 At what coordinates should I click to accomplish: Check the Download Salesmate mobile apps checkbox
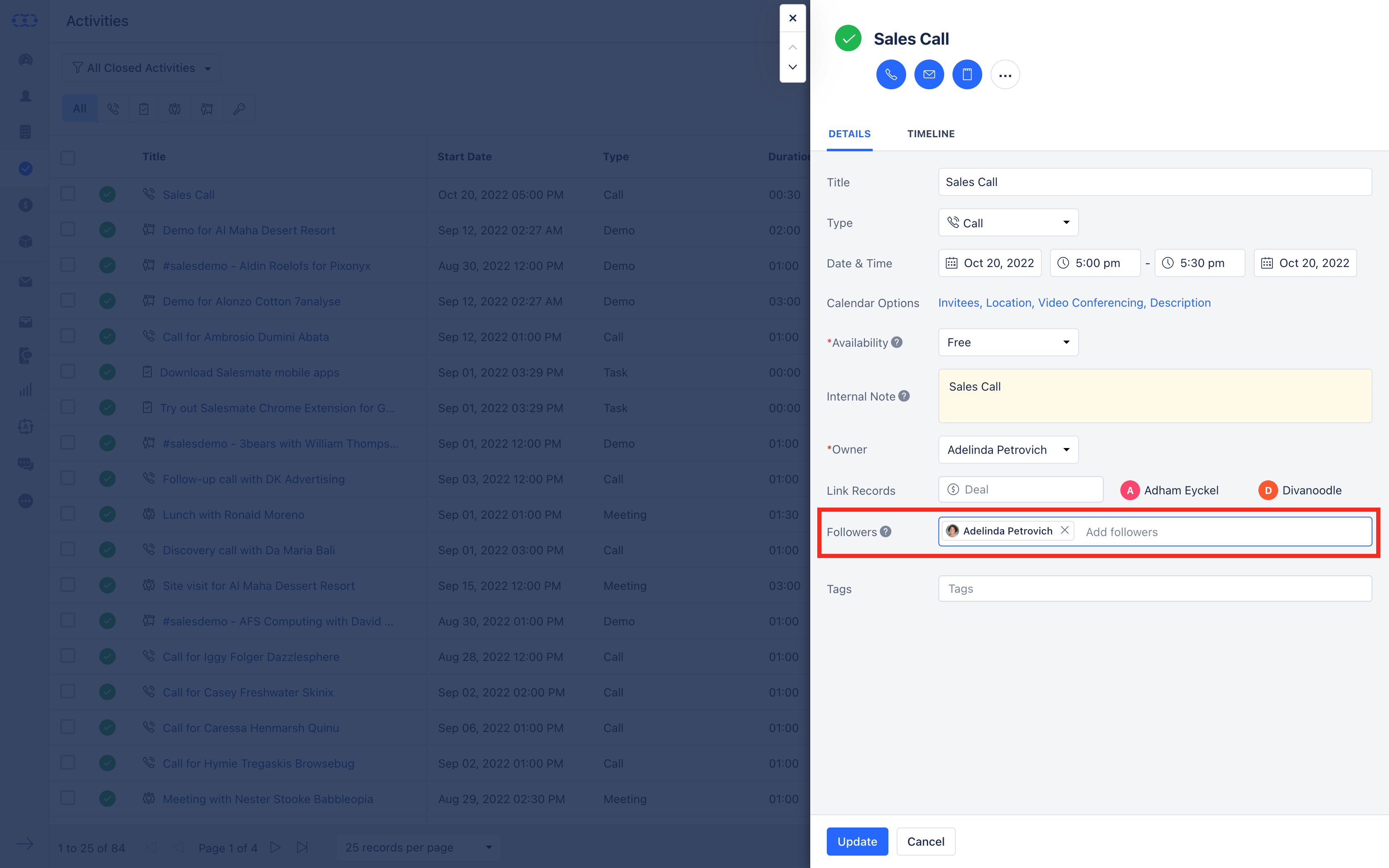pyautogui.click(x=68, y=372)
